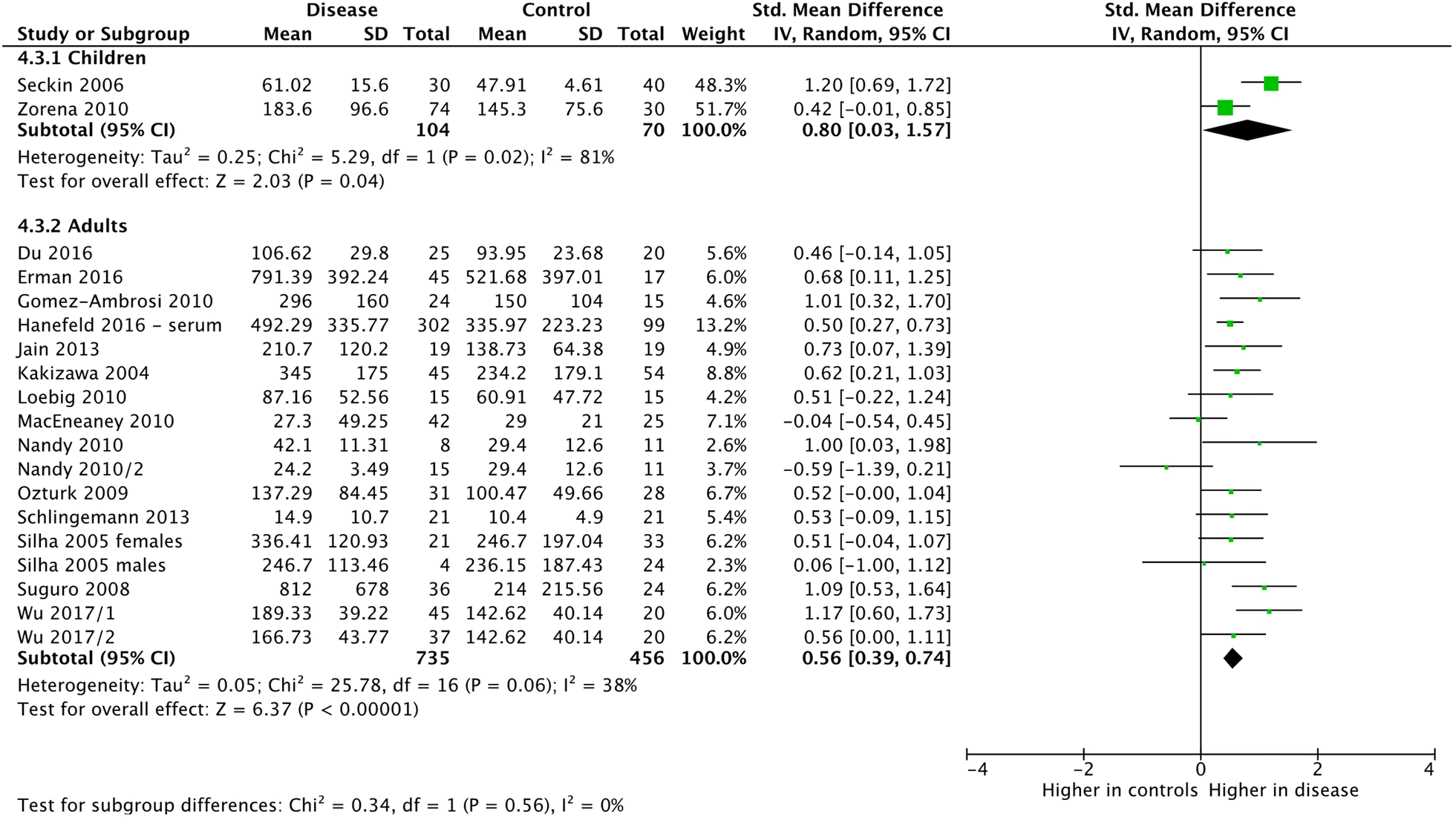Select the 'Jain 2013' study name
This screenshot has height=817, width=1456.
(58, 349)
